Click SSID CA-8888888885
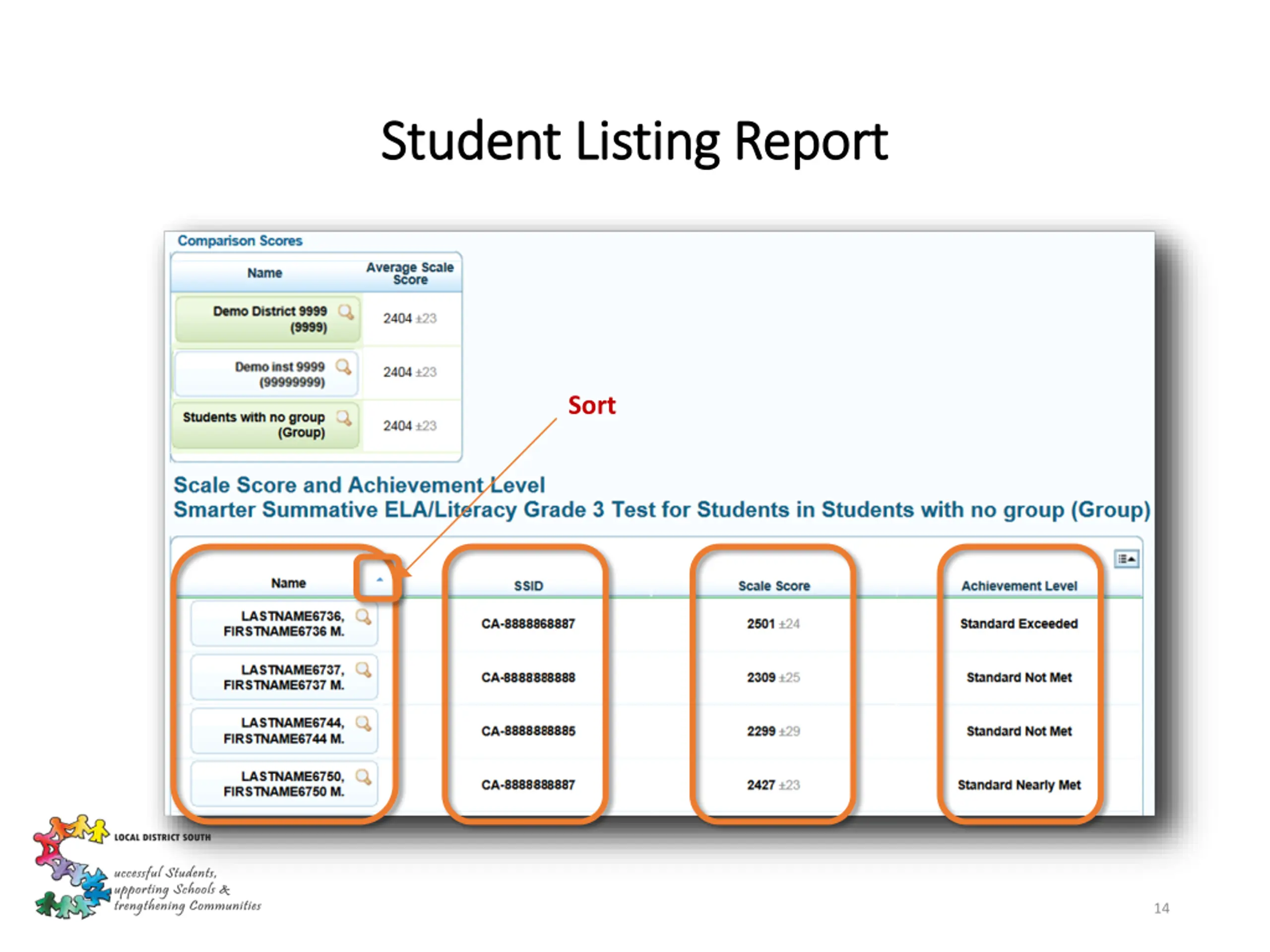 point(528,731)
